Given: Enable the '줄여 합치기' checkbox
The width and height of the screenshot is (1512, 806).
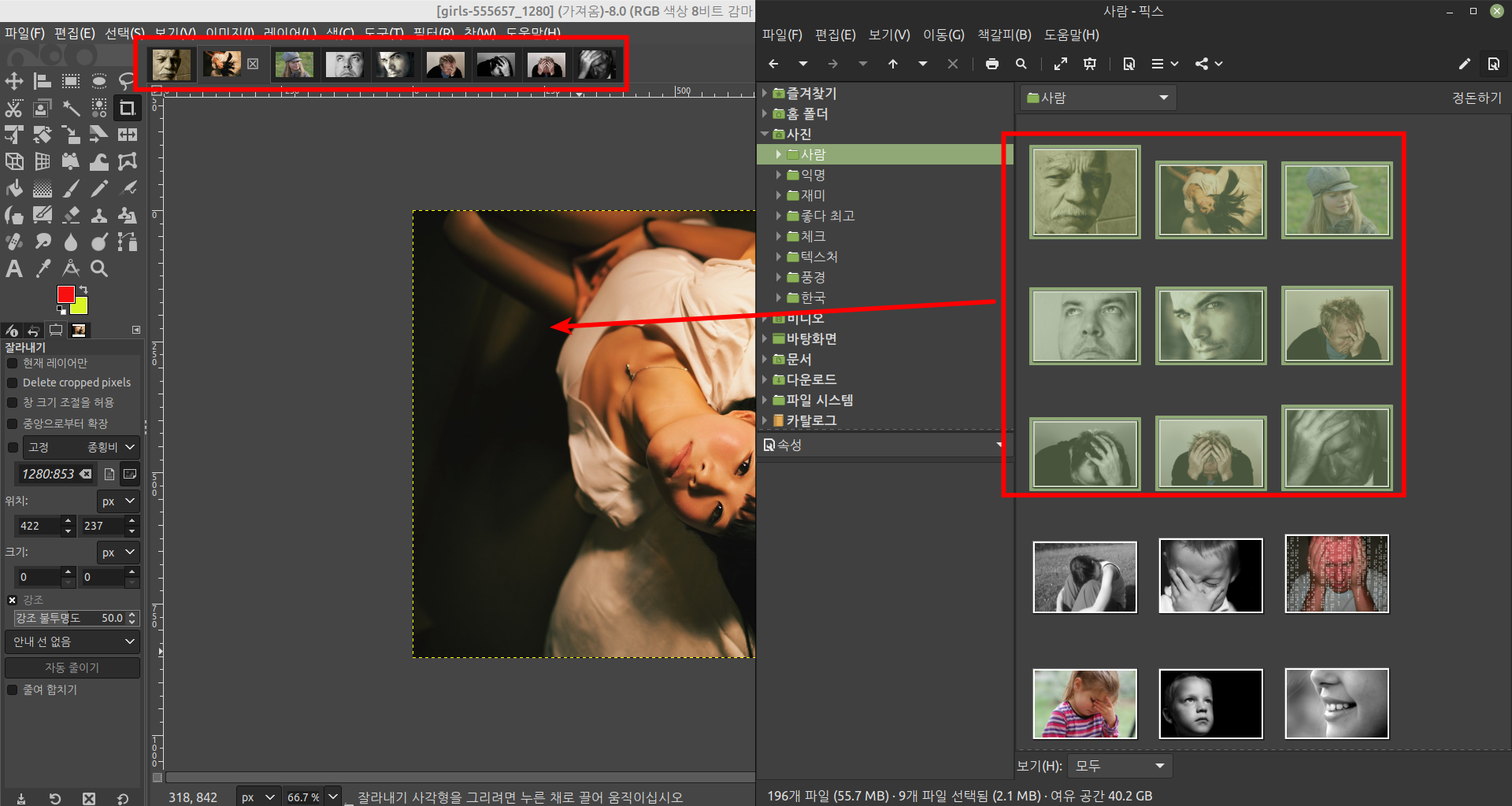Looking at the screenshot, I should coord(13,690).
